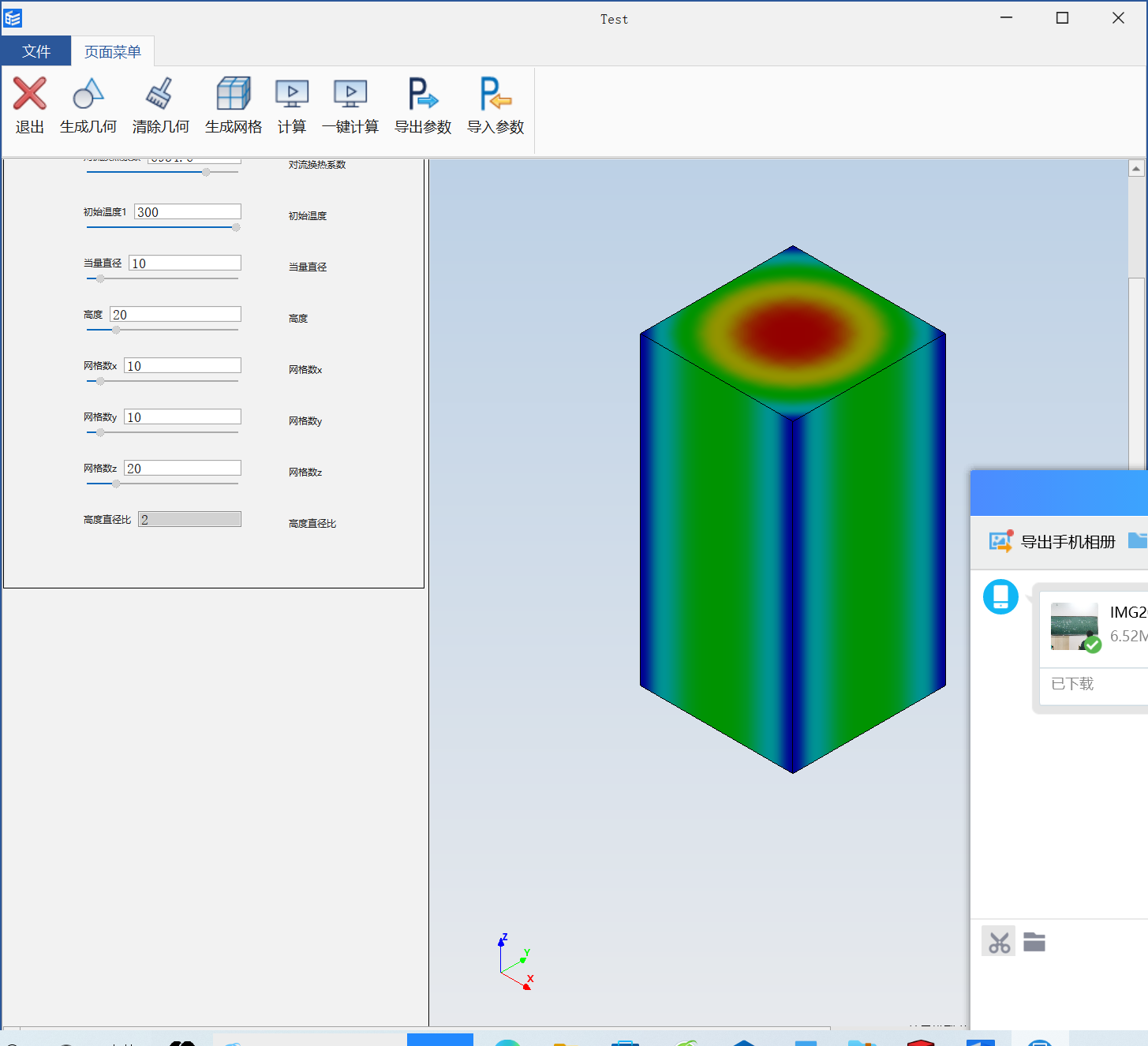The image size is (1148, 1046).
Task: Click the folder icon beside scissors
Action: click(x=1034, y=942)
